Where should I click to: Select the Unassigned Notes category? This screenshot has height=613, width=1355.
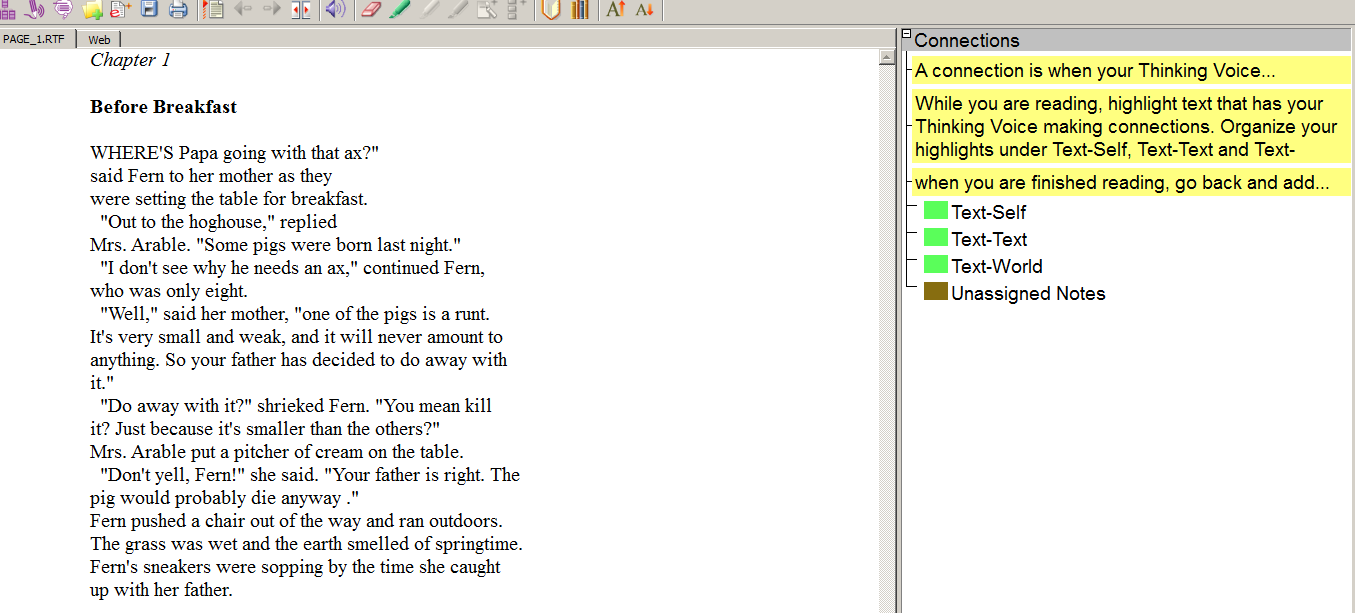[x=1028, y=293]
